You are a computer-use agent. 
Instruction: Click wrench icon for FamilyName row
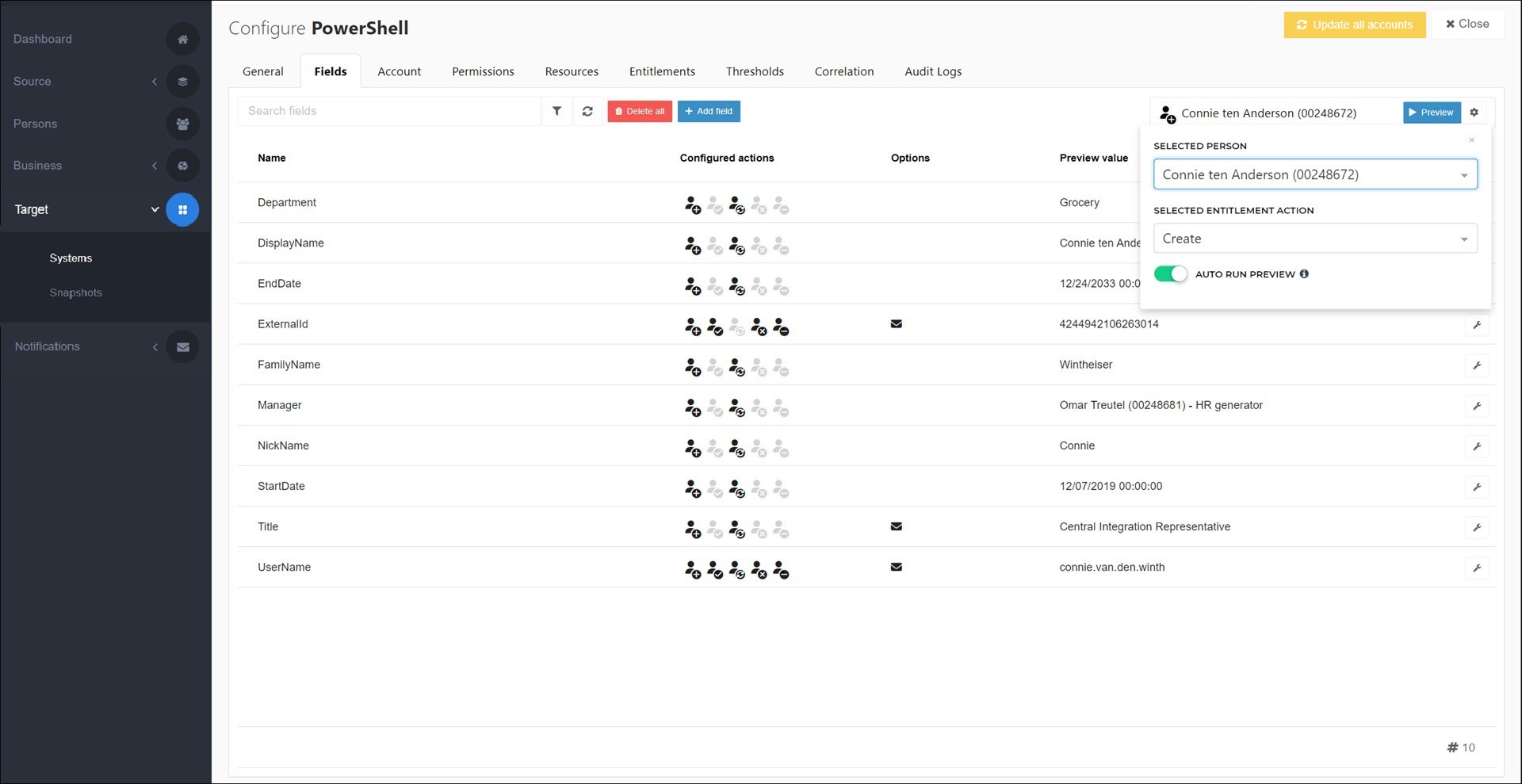(1477, 365)
